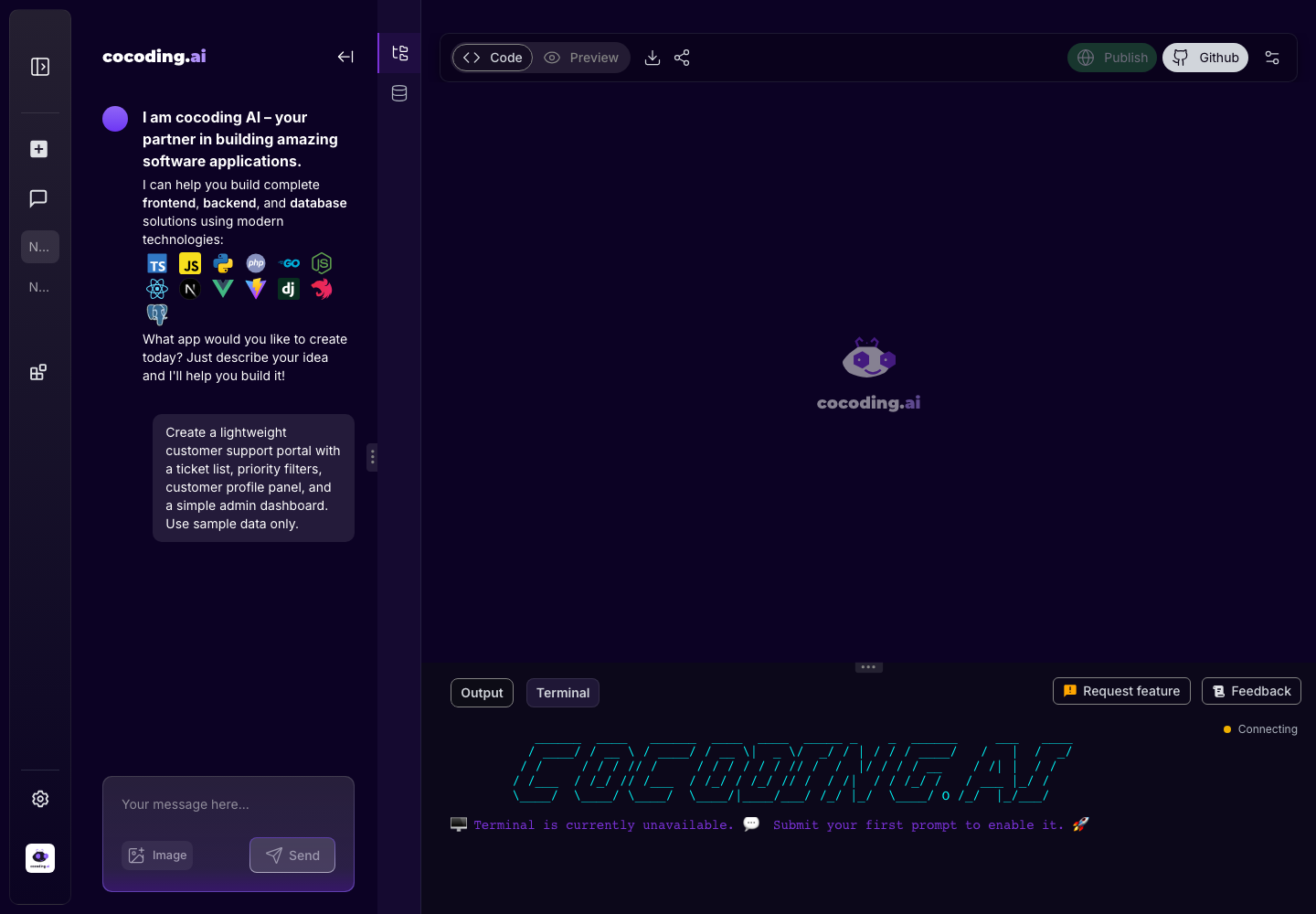
Task: Click the JavaScript technology icon
Action: (190, 264)
